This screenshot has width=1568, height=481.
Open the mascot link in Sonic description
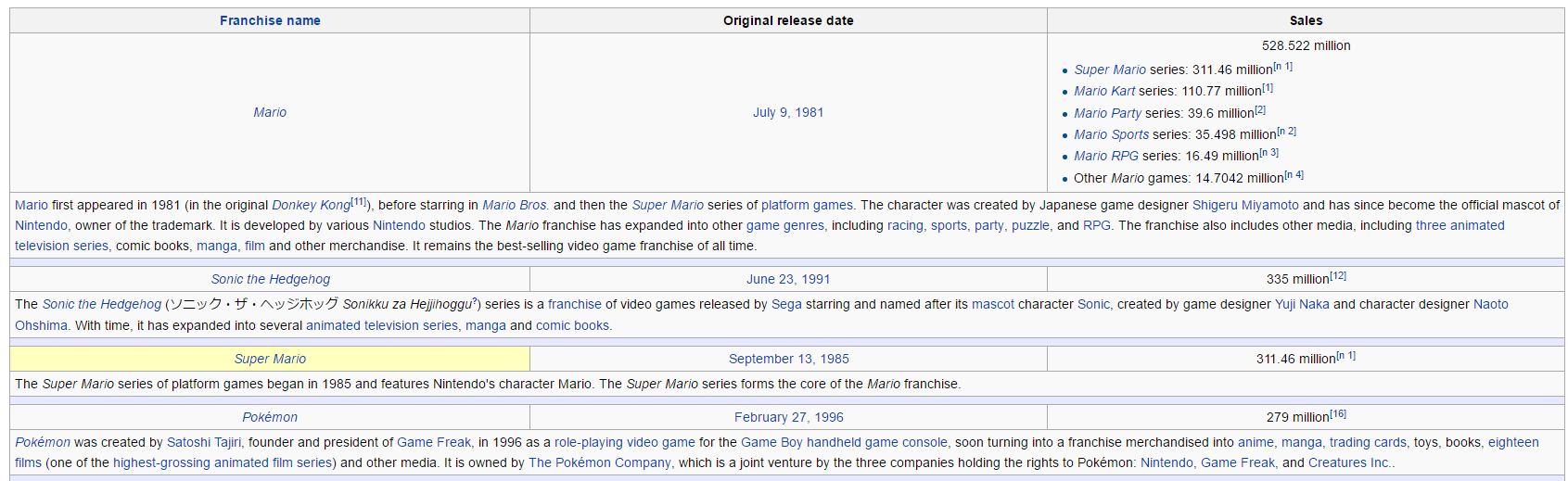point(993,304)
